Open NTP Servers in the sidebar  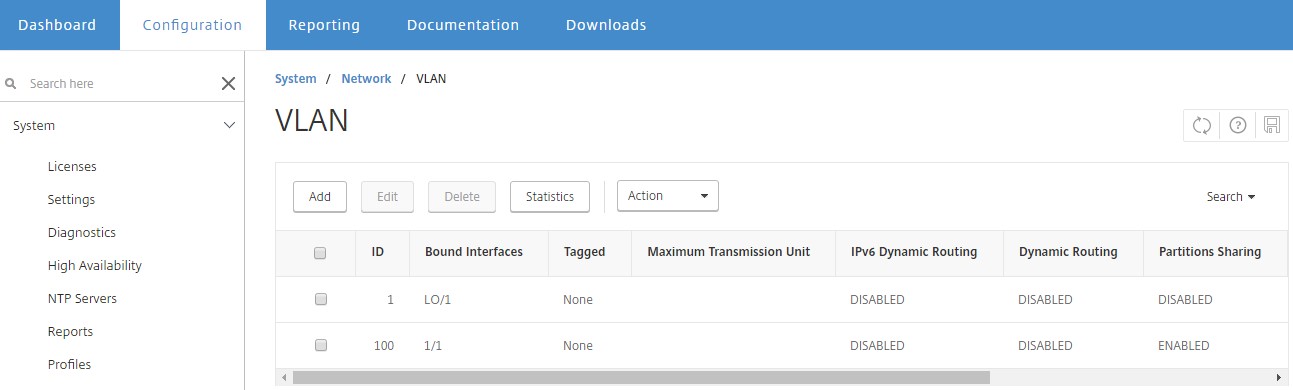(82, 299)
